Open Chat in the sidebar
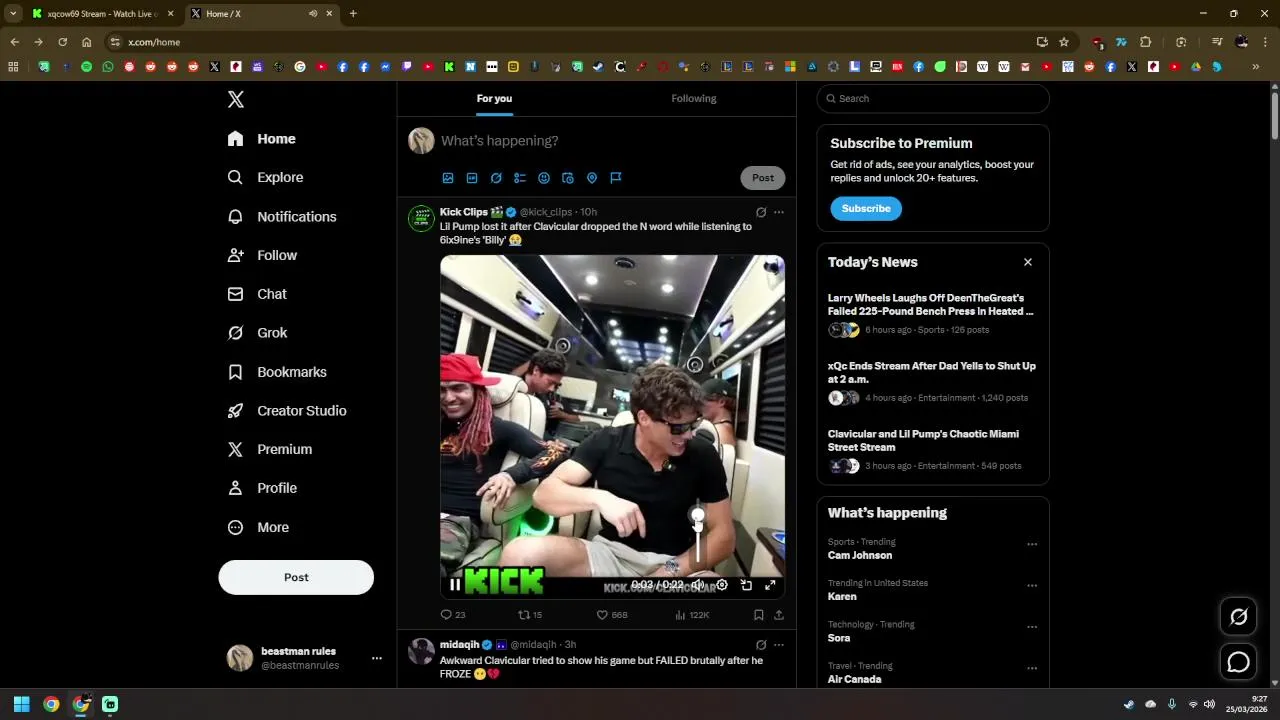This screenshot has width=1280, height=720. click(x=258, y=294)
